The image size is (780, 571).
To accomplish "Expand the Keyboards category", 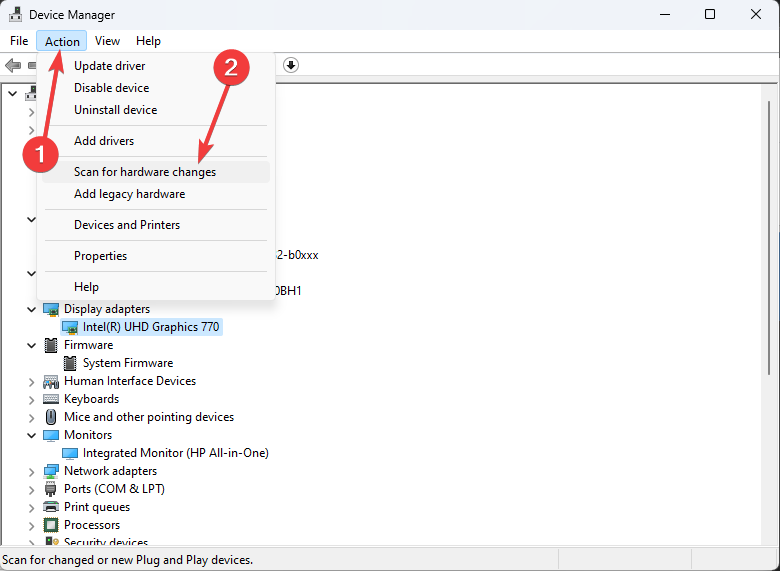I will (x=31, y=399).
